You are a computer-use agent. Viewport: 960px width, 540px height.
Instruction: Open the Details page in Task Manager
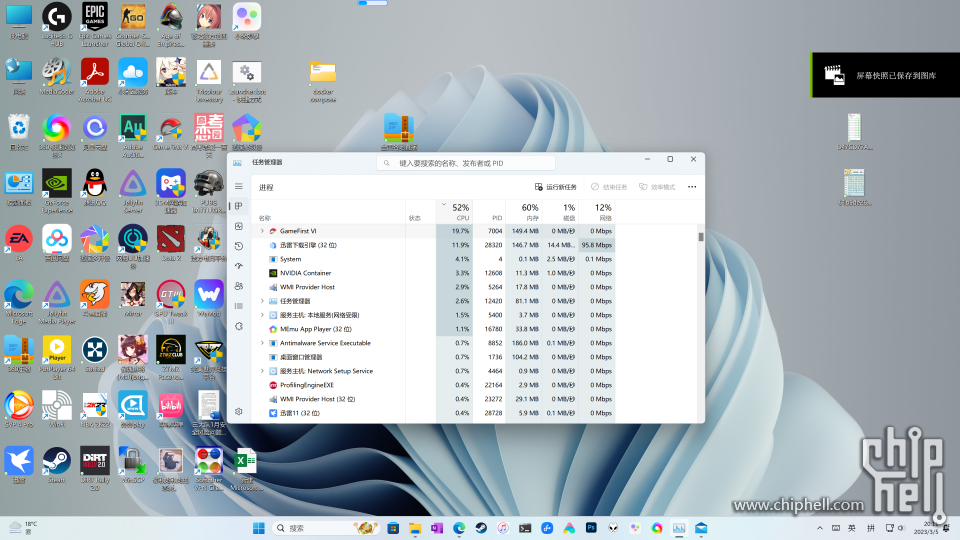pos(239,306)
